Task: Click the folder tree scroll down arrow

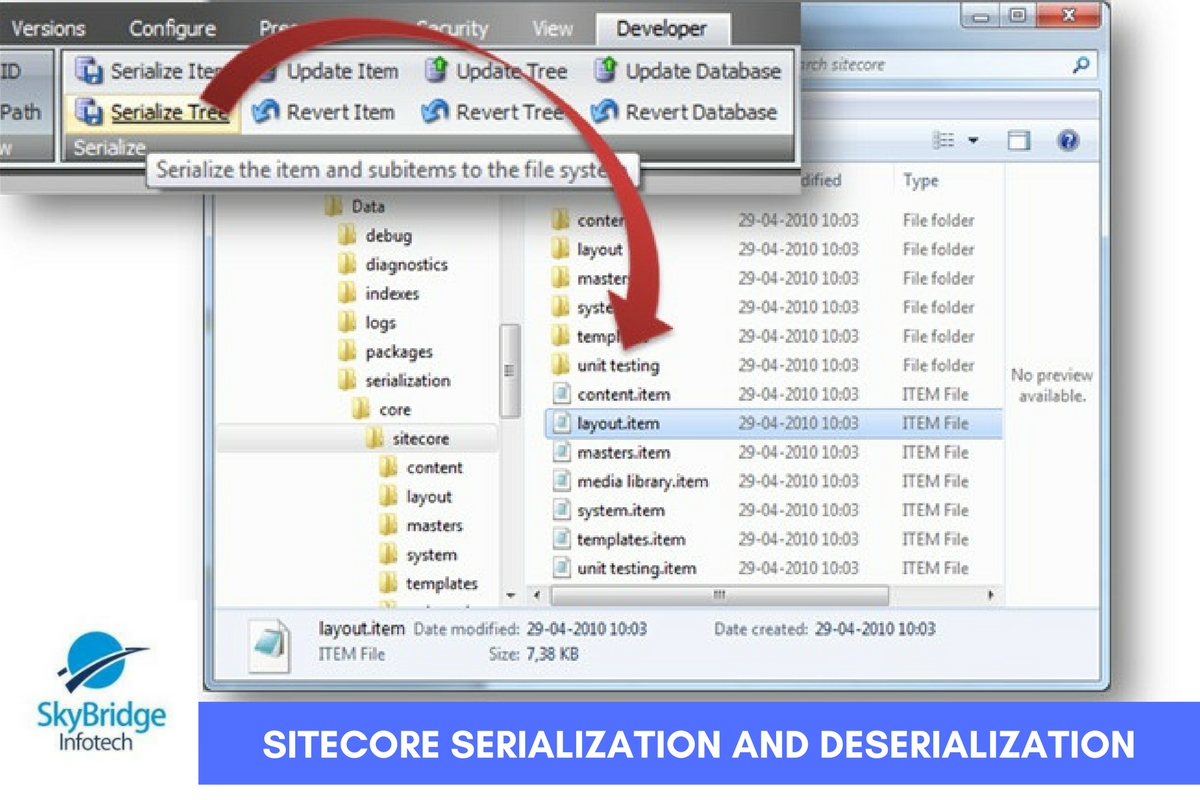Action: (511, 595)
